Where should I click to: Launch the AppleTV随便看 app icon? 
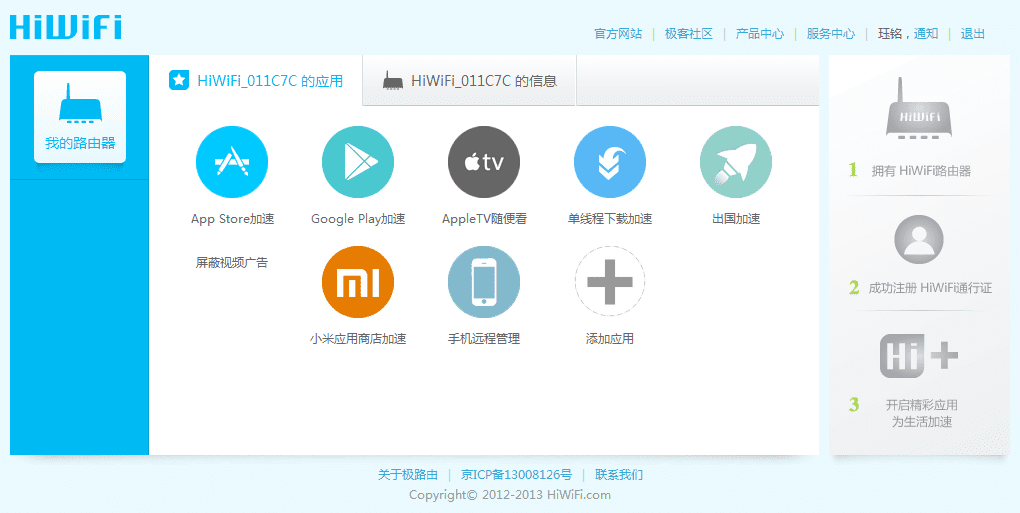pyautogui.click(x=484, y=162)
